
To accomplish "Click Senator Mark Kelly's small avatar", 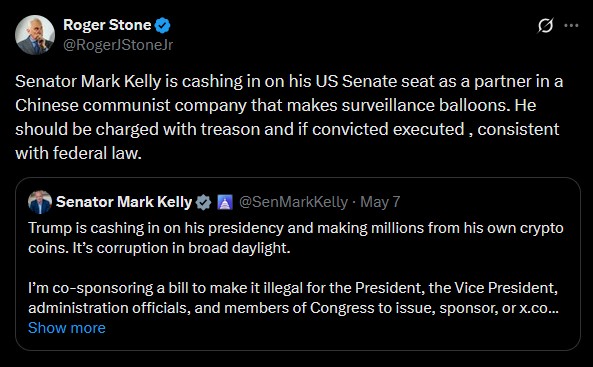I will pyautogui.click(x=40, y=202).
